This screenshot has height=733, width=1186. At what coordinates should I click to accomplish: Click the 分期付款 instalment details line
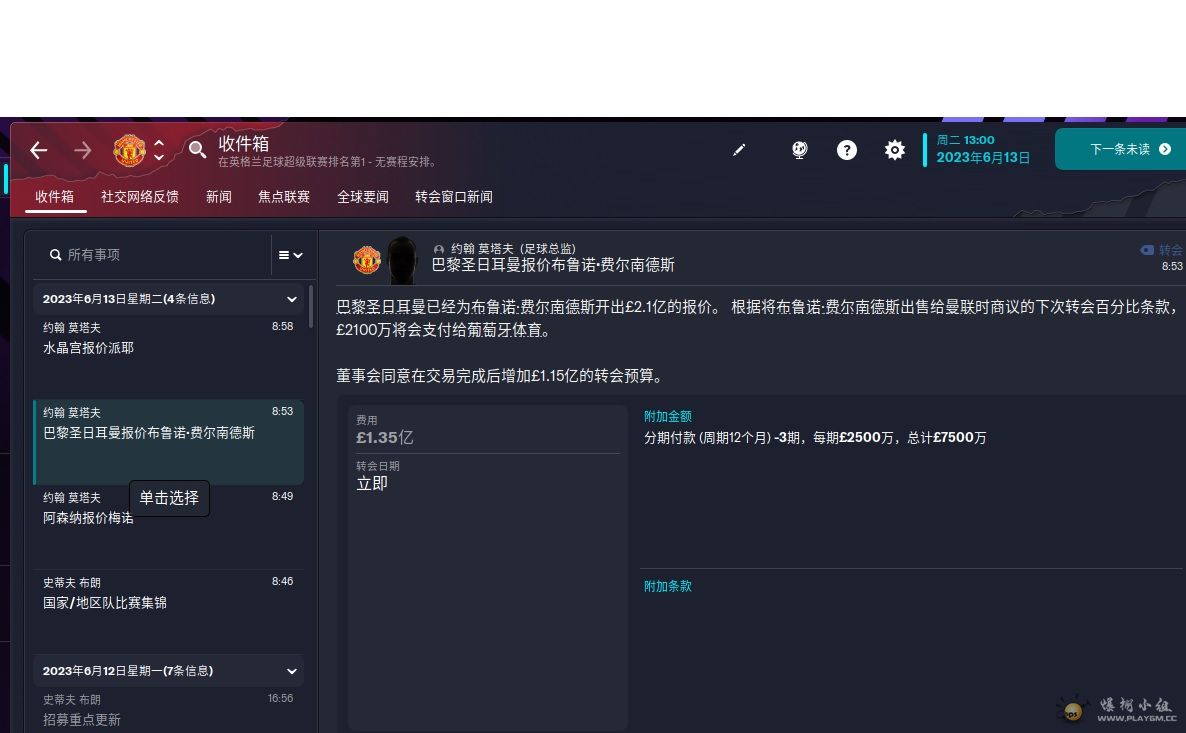pyautogui.click(x=815, y=437)
